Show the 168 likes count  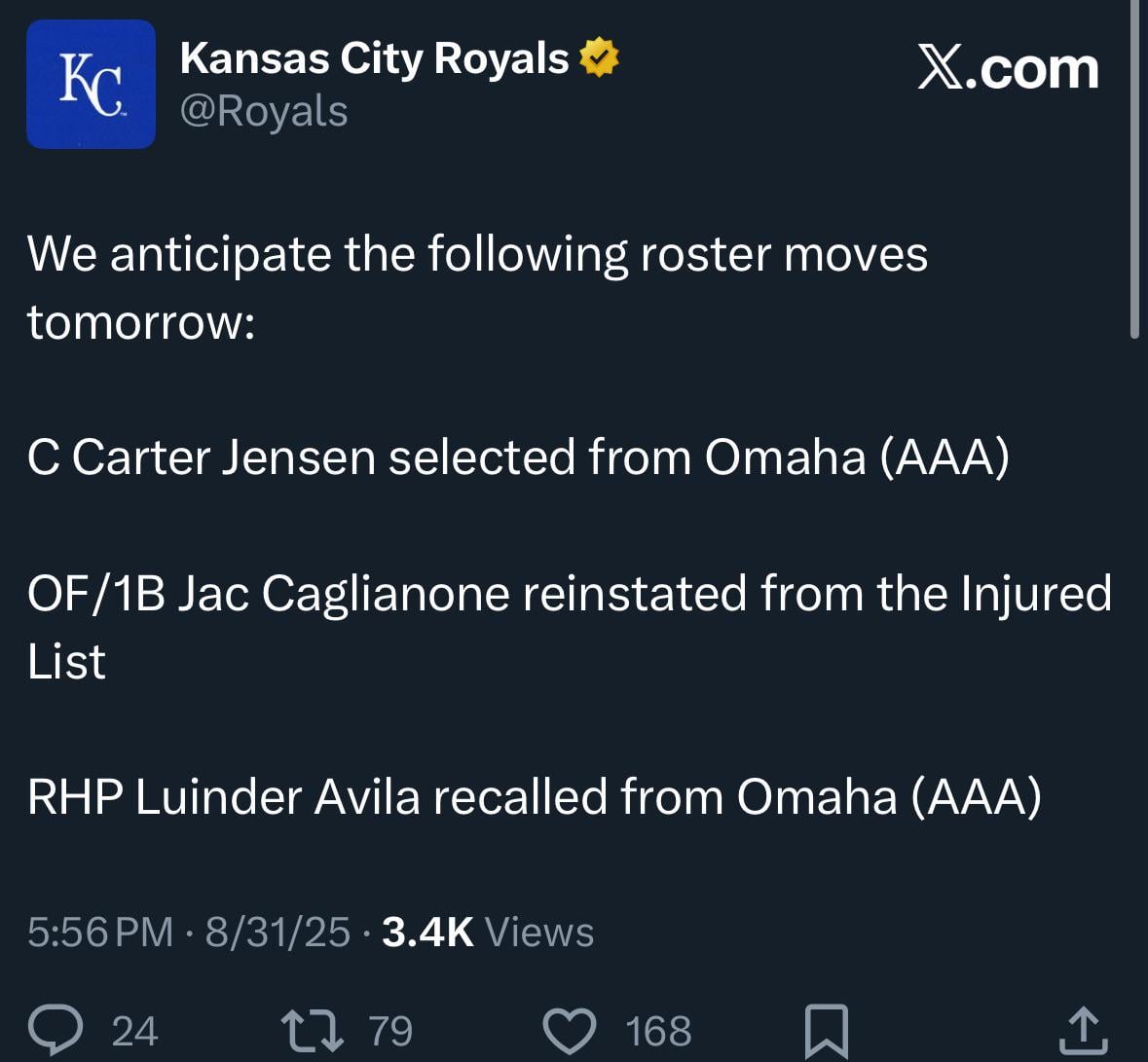coord(658,1031)
